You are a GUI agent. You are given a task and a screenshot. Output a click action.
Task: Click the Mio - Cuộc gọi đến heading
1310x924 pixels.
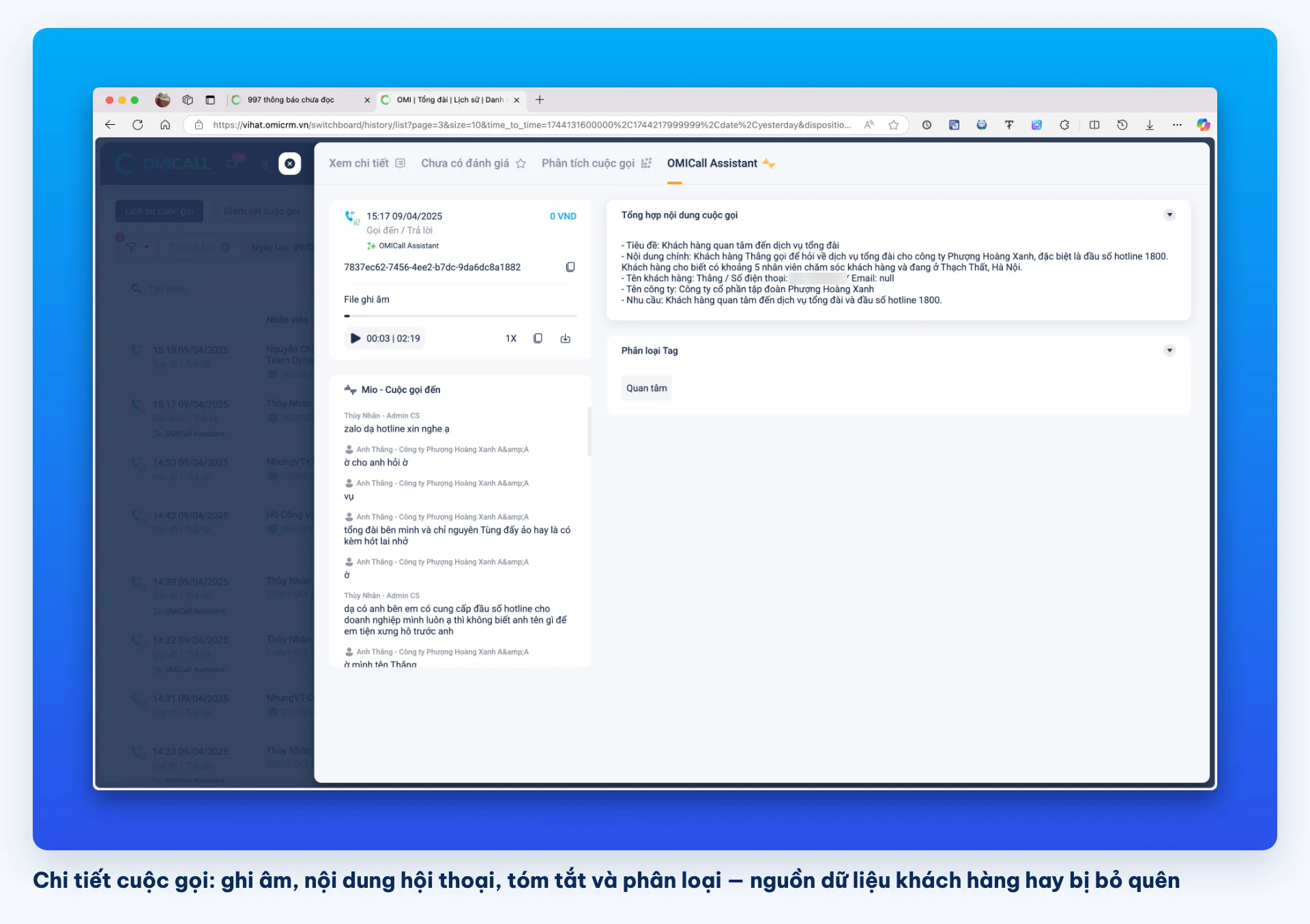coord(401,390)
